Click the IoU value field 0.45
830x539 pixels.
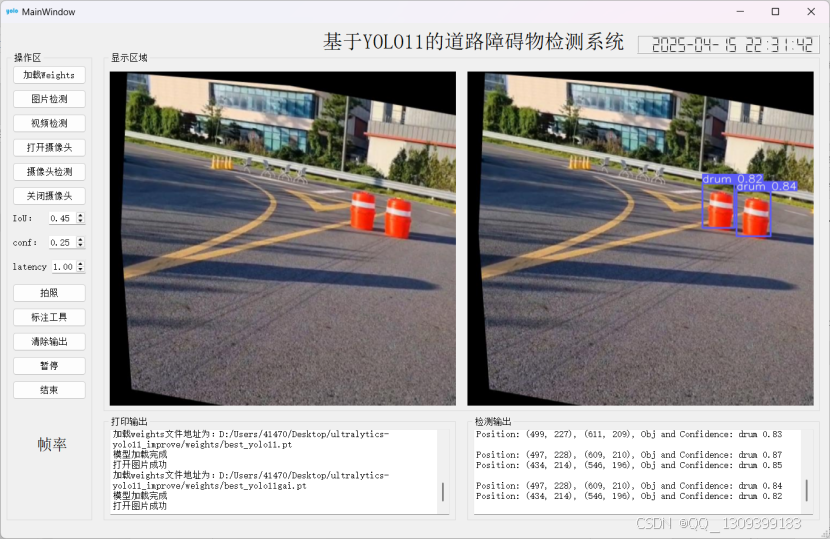click(x=62, y=218)
